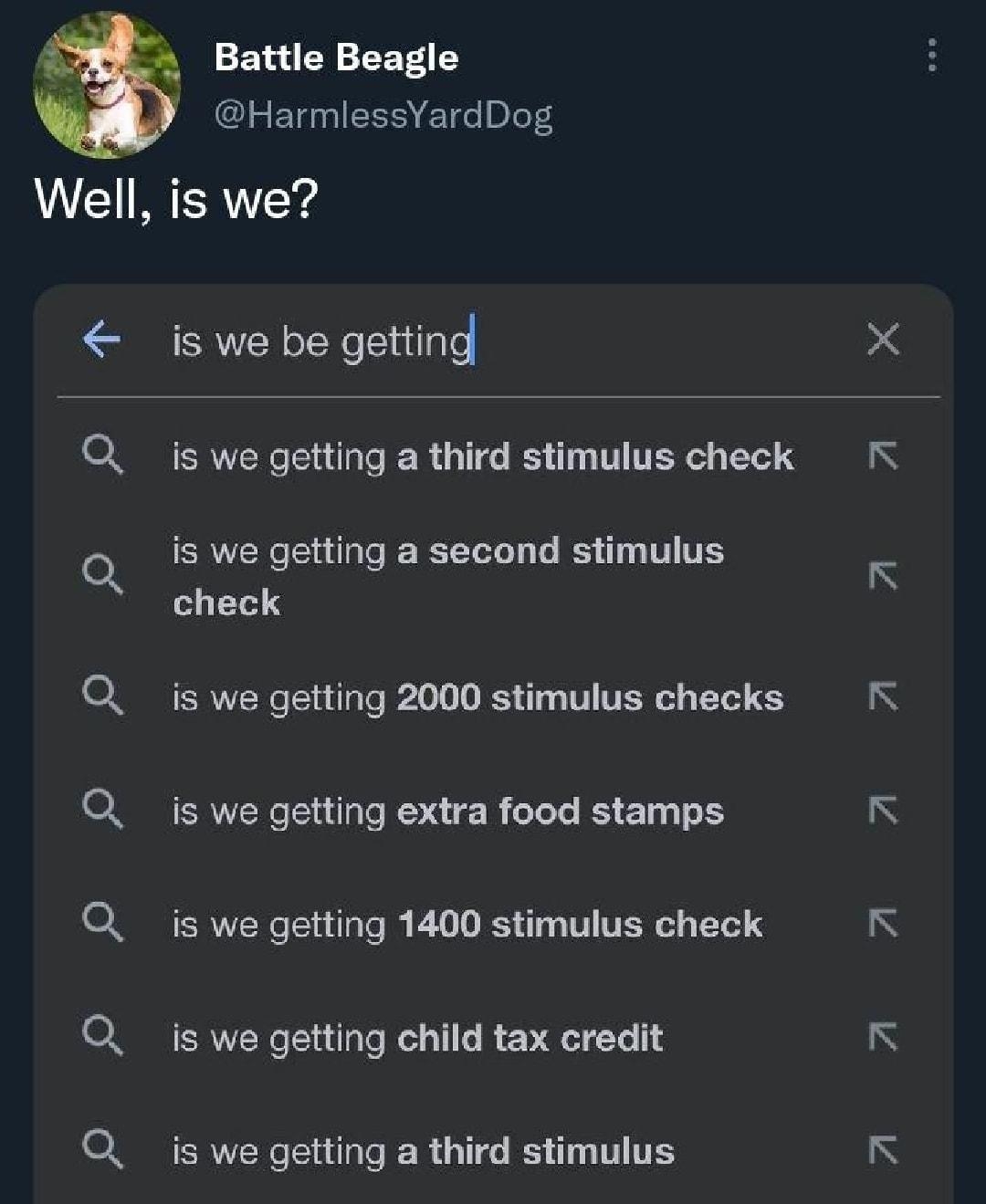Viewport: 986px width, 1204px height.
Task: Click inside the "is we be getting" search field
Action: click(x=320, y=340)
